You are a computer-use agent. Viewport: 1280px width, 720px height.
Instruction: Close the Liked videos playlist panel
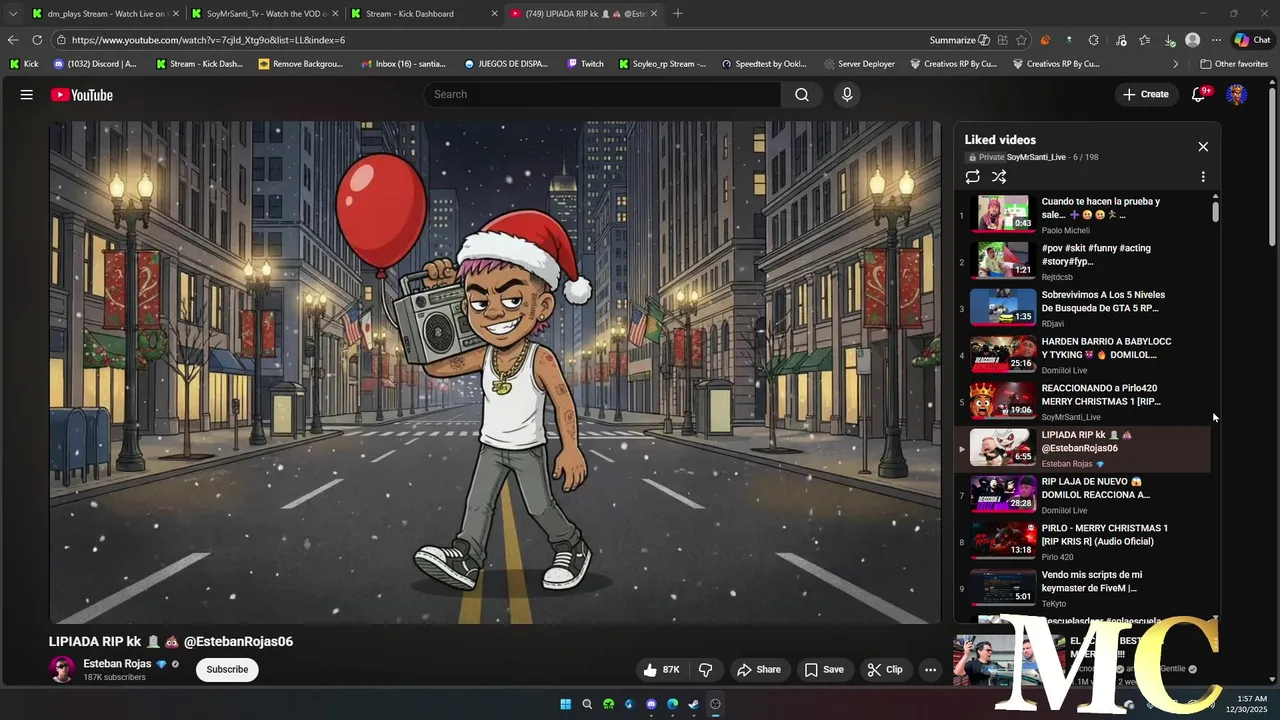[1203, 147]
